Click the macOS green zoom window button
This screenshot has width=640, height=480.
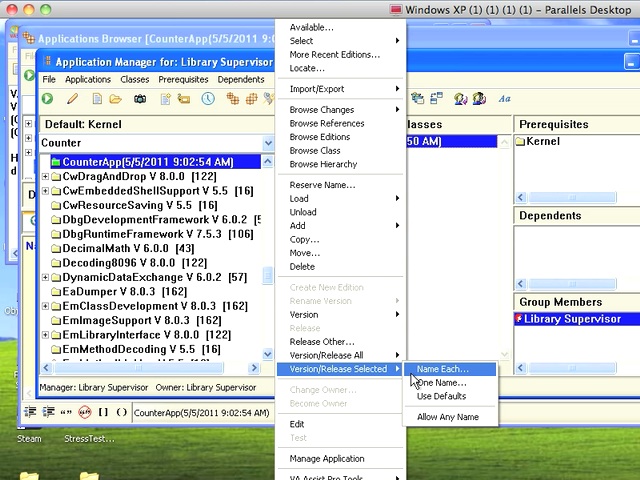click(45, 9)
